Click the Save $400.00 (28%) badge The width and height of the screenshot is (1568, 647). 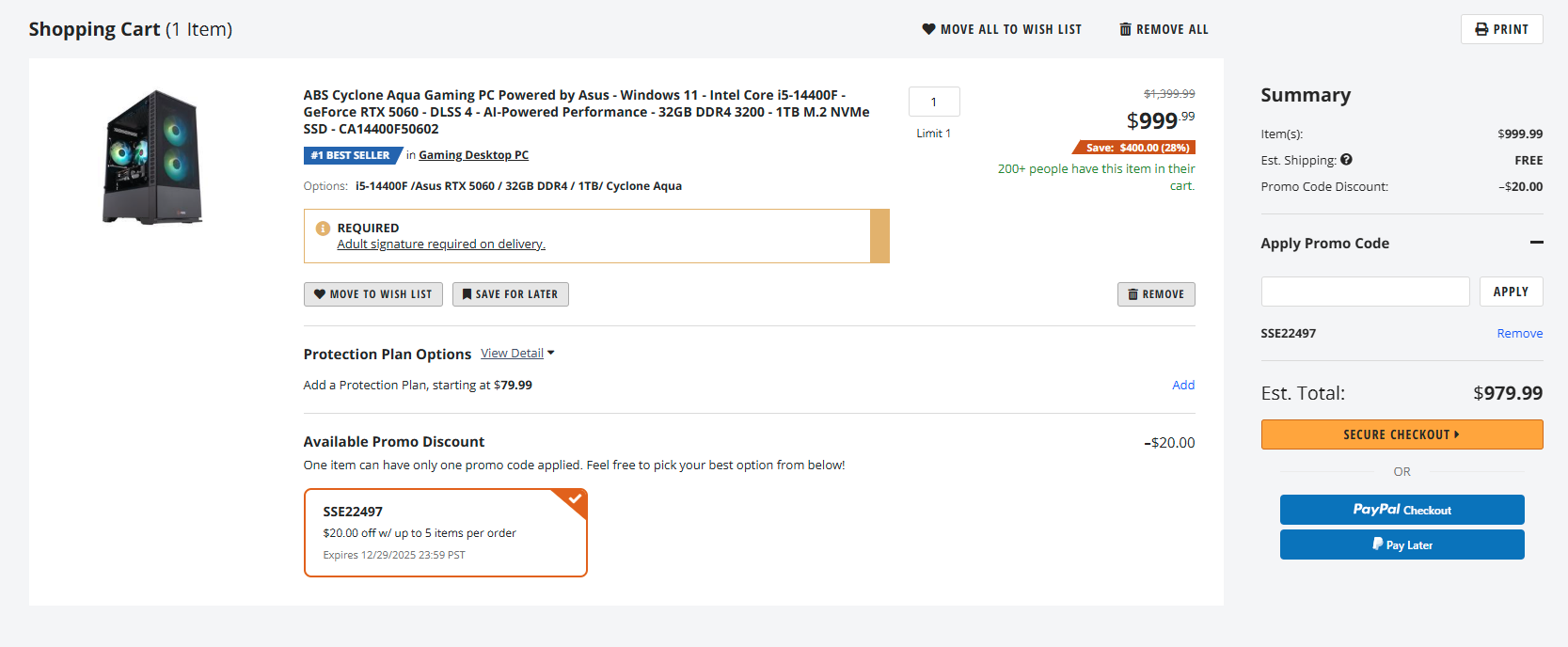[x=1134, y=148]
